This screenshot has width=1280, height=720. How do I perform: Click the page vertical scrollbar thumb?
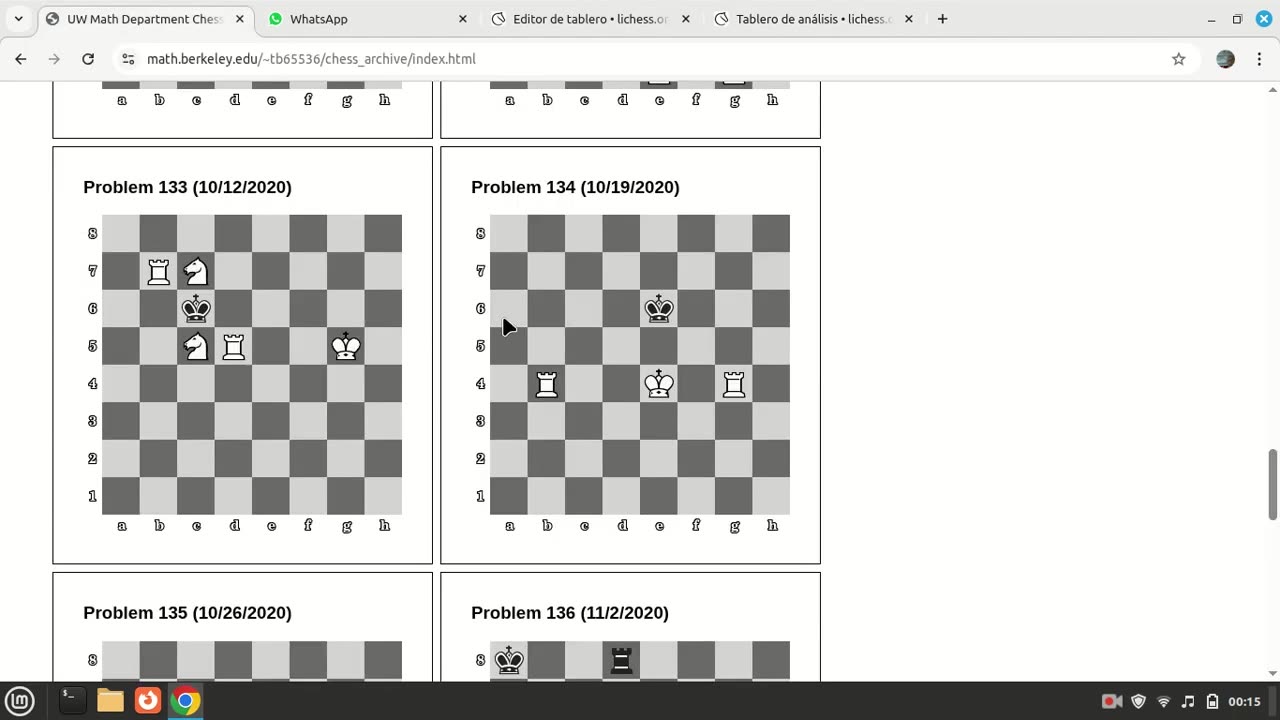(1273, 485)
